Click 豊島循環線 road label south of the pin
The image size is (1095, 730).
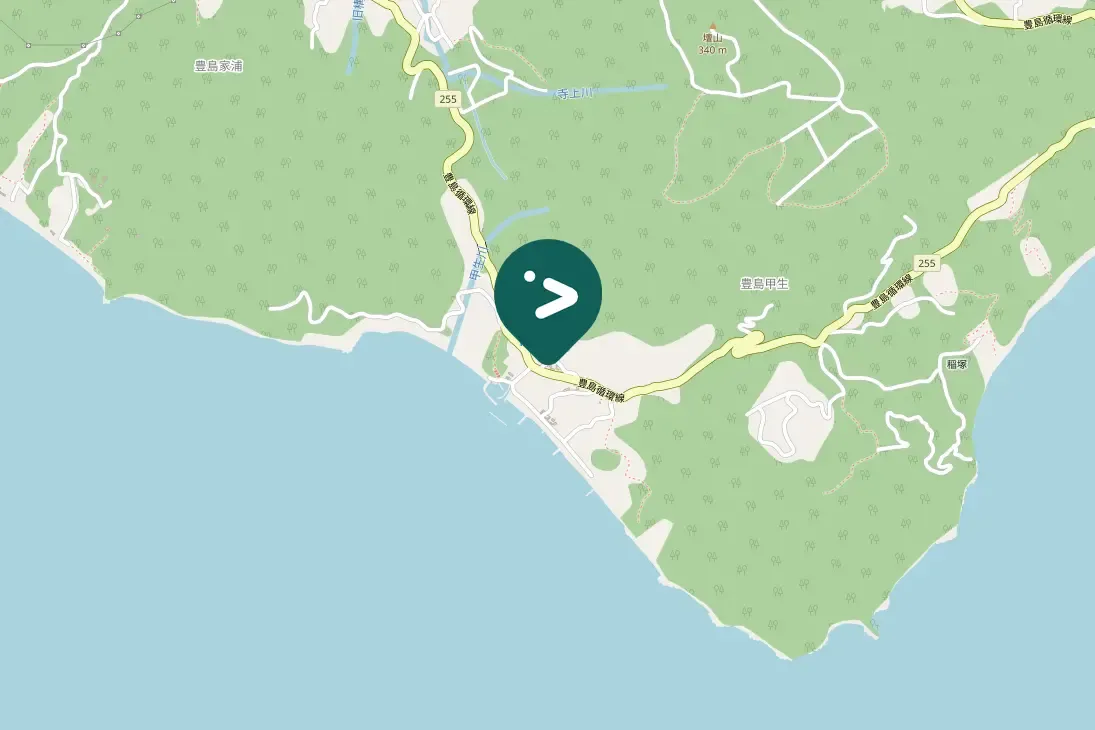click(601, 390)
